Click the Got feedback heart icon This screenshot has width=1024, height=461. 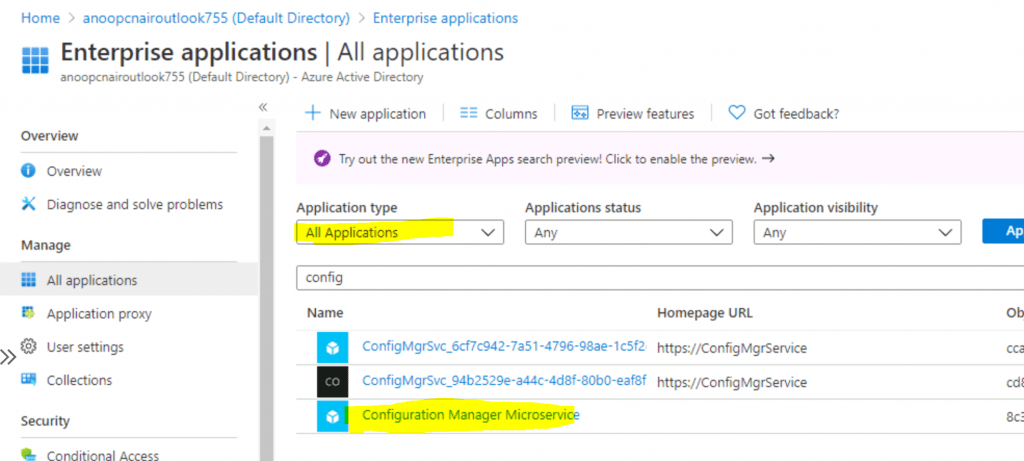(737, 113)
